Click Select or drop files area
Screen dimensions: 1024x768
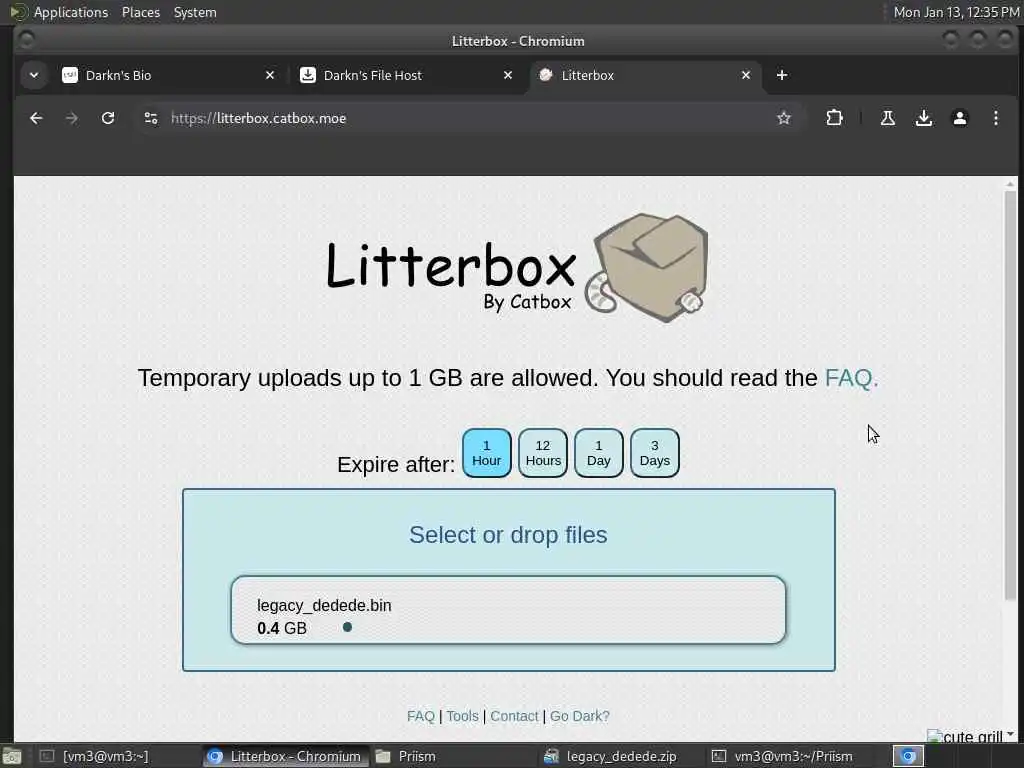point(508,535)
